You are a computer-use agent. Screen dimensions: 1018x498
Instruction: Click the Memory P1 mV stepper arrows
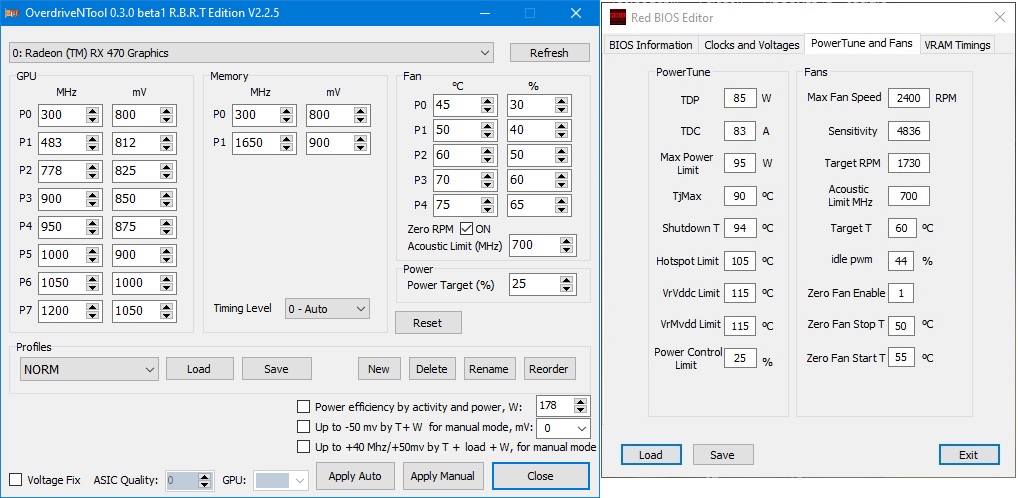point(361,143)
